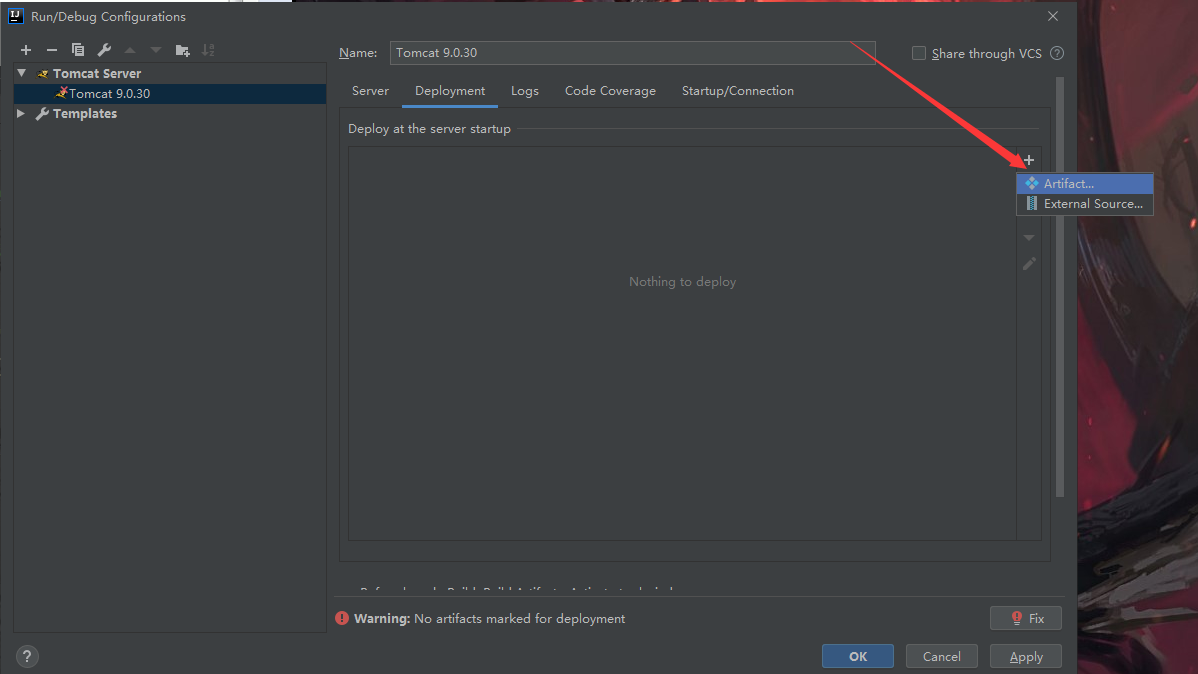The height and width of the screenshot is (674, 1198).
Task: Click the warning error icon
Action: [342, 618]
